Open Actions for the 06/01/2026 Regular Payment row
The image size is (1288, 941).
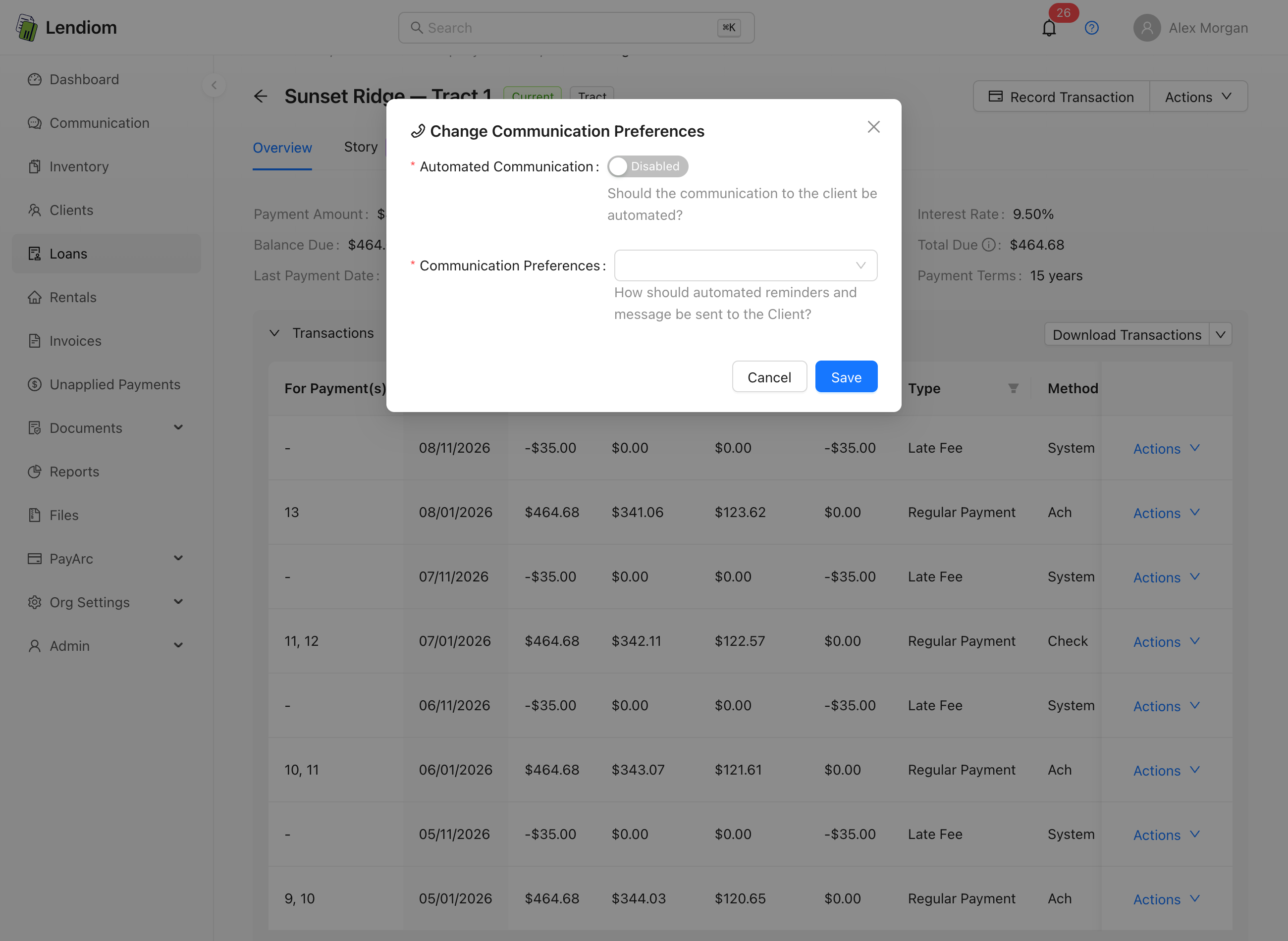[1166, 770]
